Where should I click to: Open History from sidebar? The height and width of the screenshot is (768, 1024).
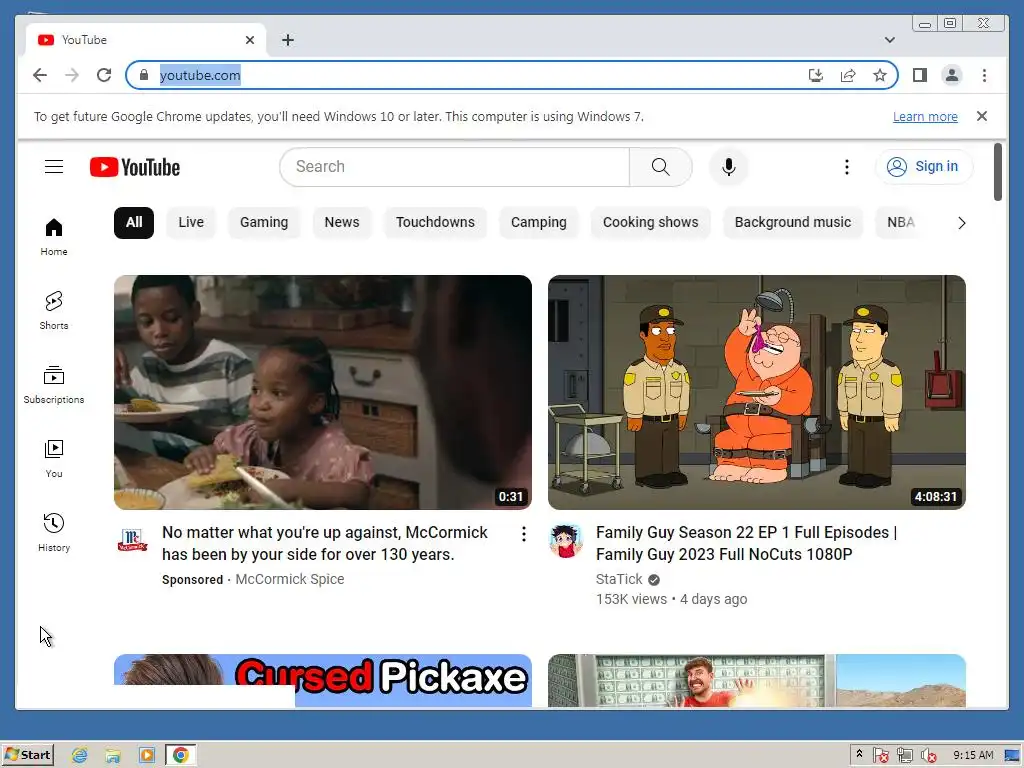click(54, 533)
